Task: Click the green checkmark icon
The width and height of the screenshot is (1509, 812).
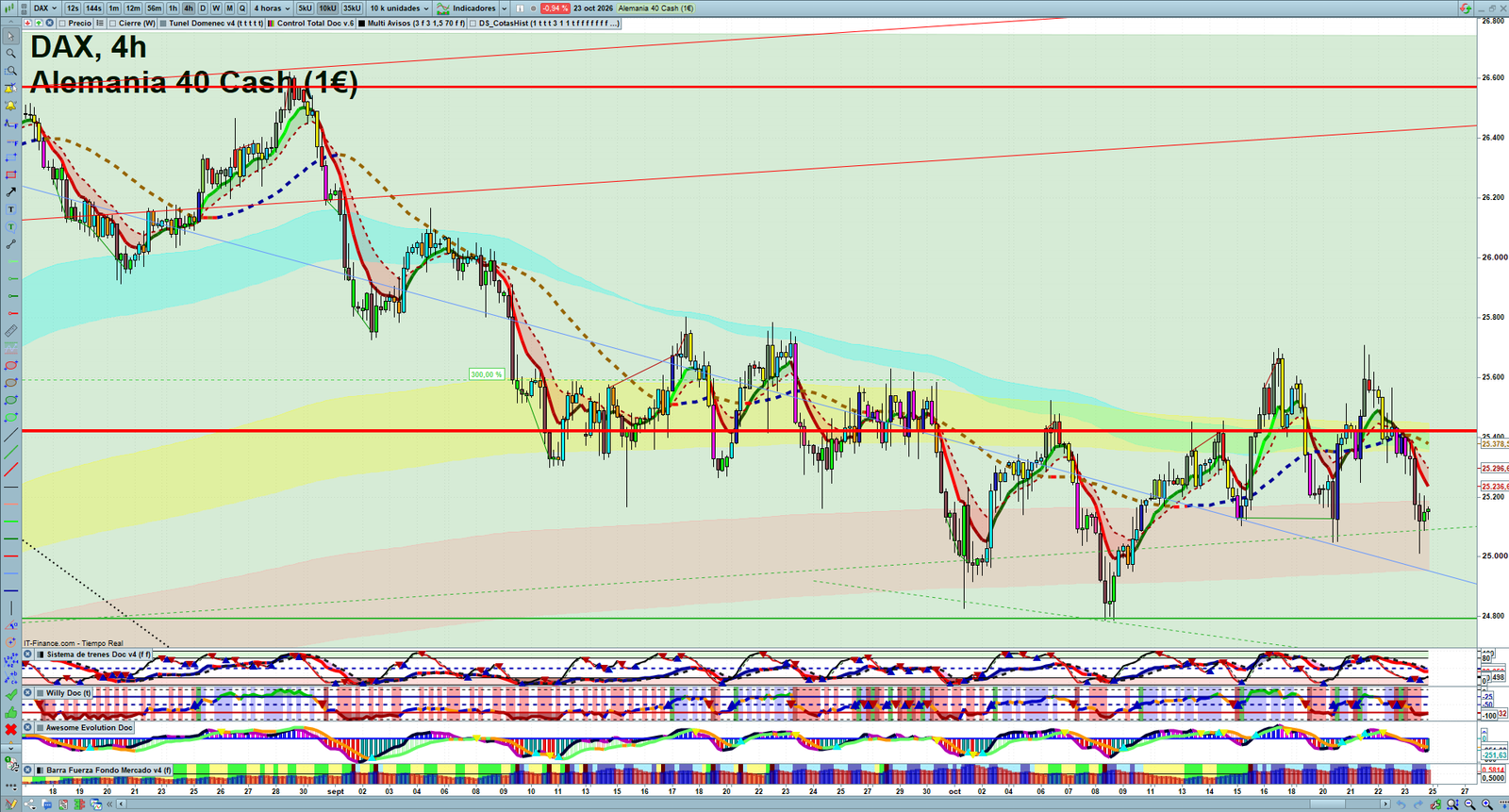Action: pyautogui.click(x=10, y=694)
